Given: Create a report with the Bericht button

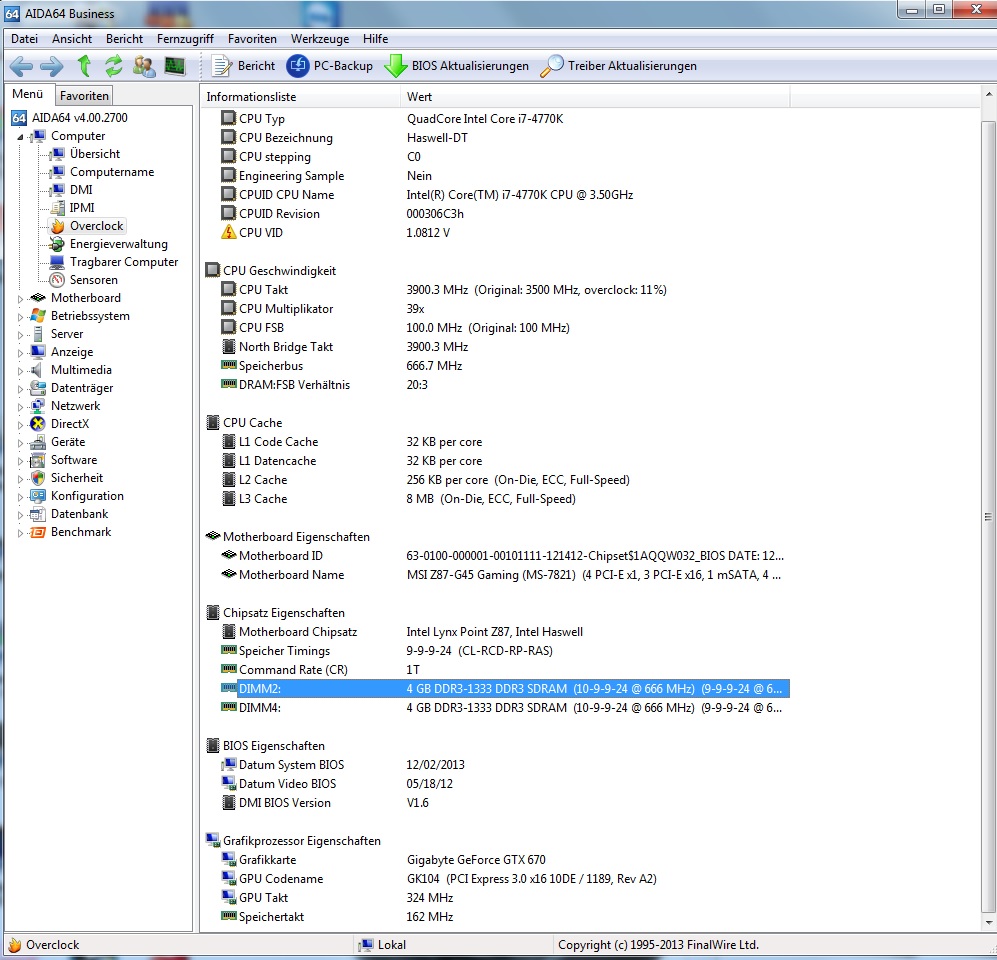Looking at the screenshot, I should 243,65.
